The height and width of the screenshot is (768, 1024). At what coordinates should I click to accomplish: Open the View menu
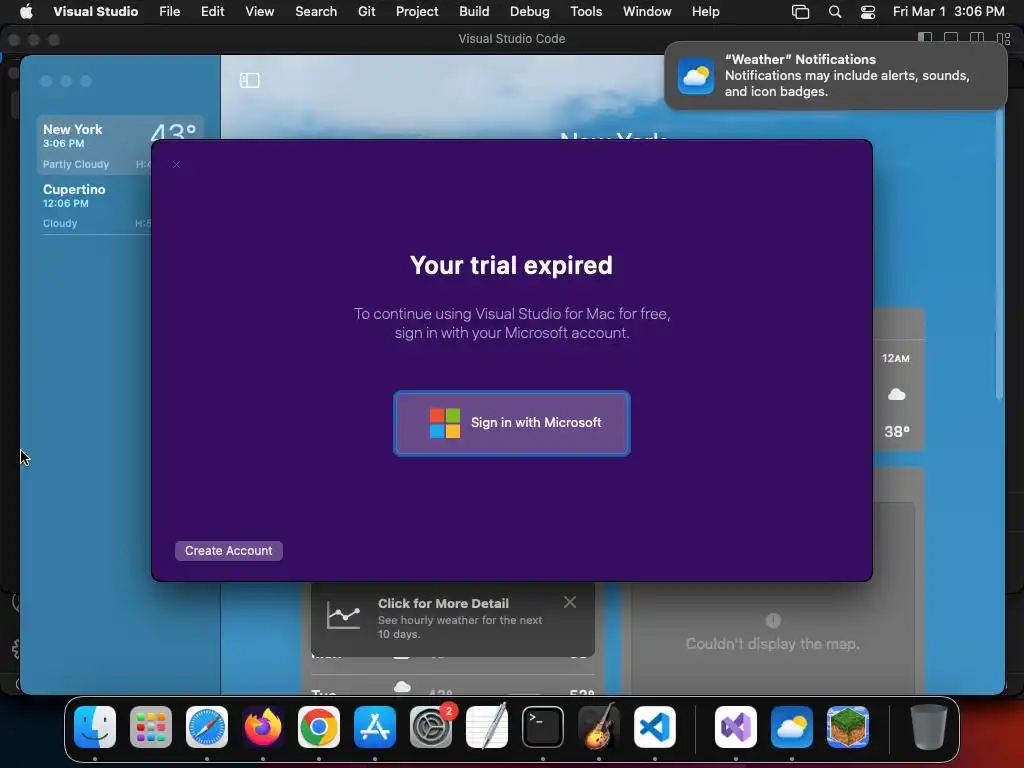pos(259,11)
